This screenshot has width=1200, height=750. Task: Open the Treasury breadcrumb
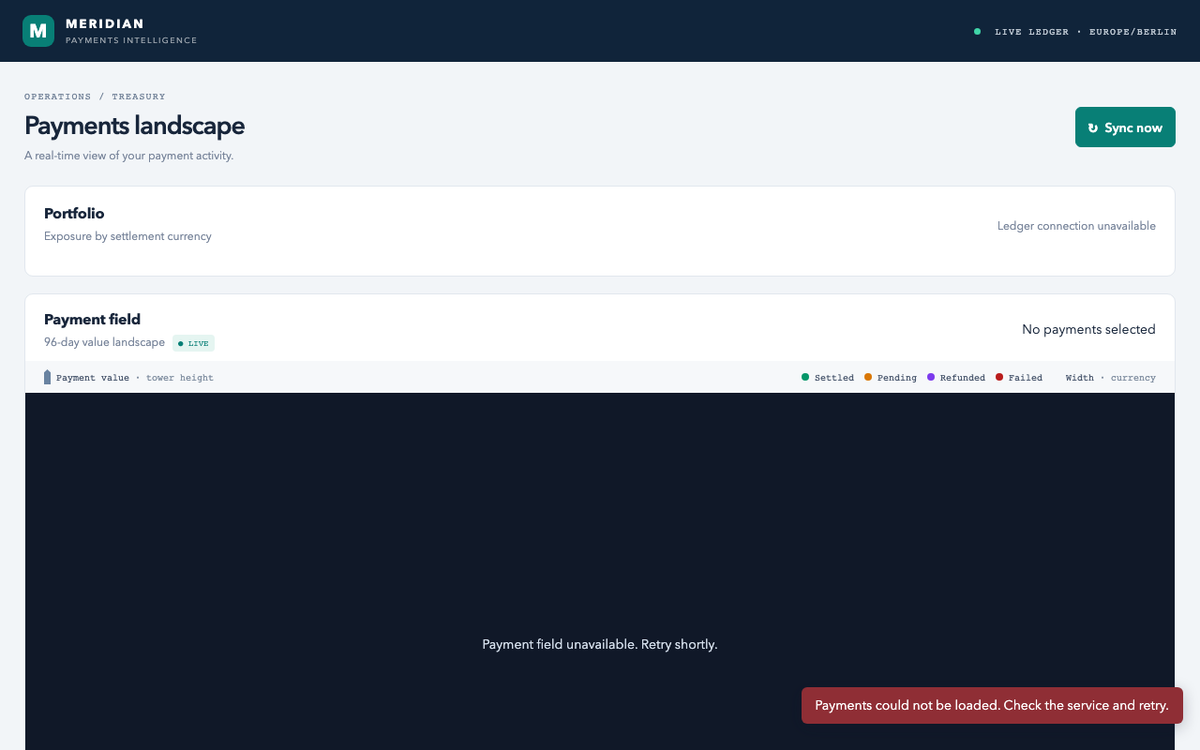[139, 96]
